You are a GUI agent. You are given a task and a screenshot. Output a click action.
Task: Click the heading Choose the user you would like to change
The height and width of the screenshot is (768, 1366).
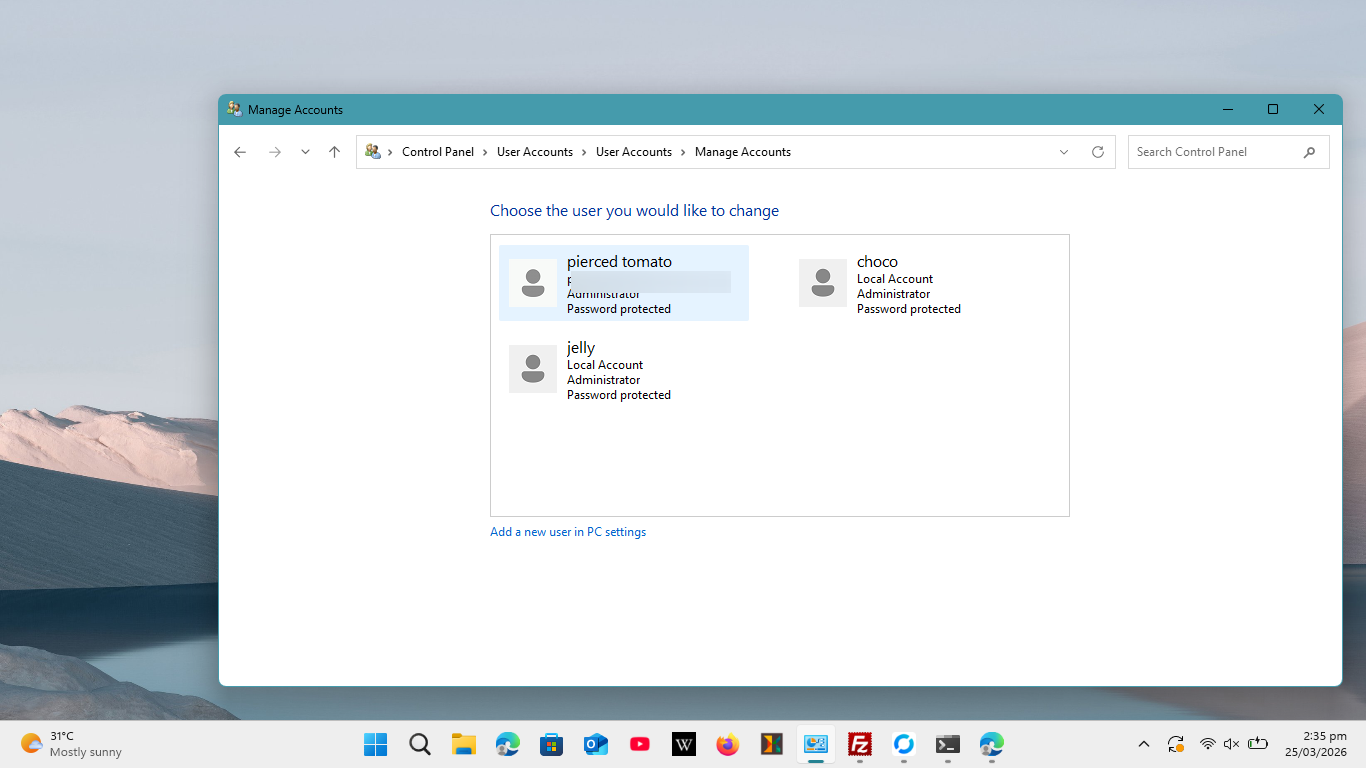634,211
